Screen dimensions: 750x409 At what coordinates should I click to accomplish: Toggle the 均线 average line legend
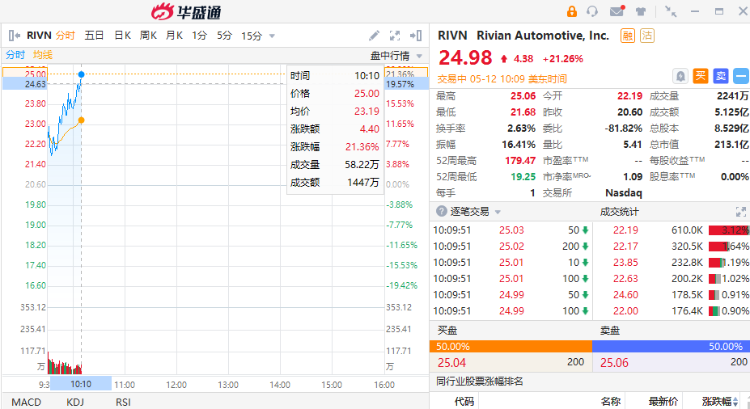coord(43,55)
